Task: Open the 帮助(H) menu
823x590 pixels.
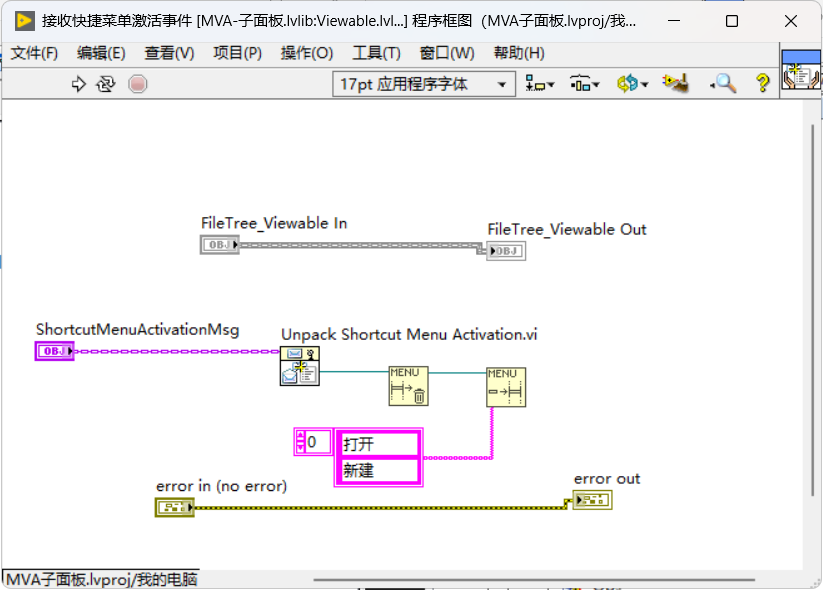Action: pos(519,53)
